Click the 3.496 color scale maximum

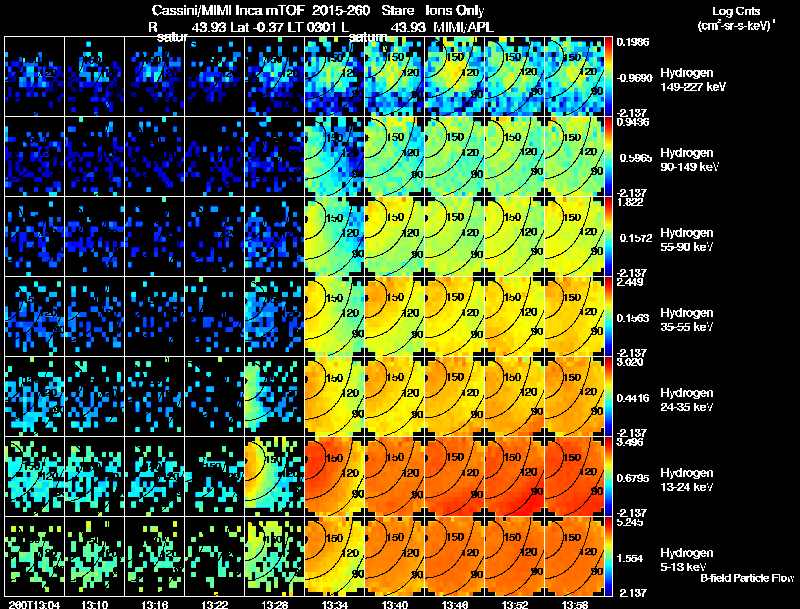pyautogui.click(x=630, y=442)
